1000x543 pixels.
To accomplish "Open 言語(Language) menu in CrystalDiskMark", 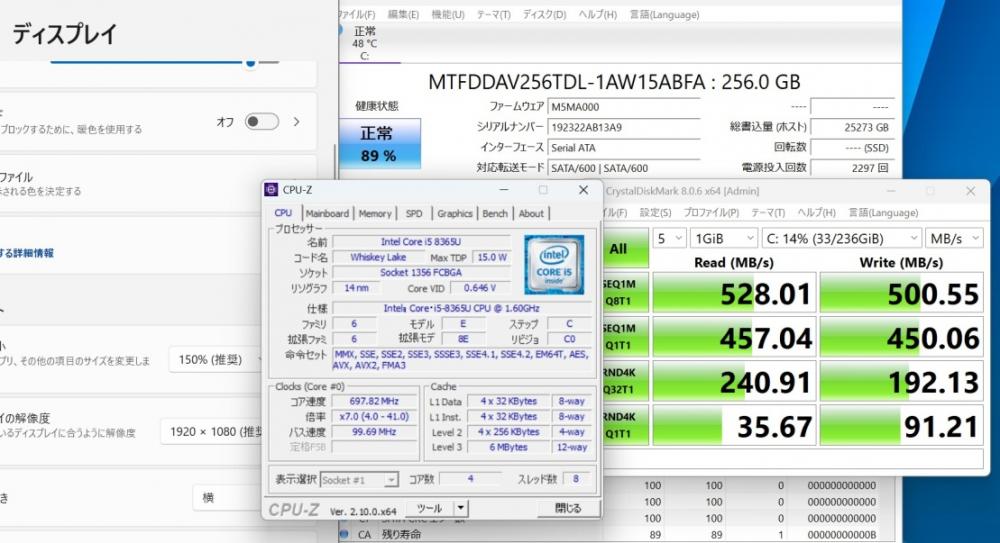I will coord(883,212).
